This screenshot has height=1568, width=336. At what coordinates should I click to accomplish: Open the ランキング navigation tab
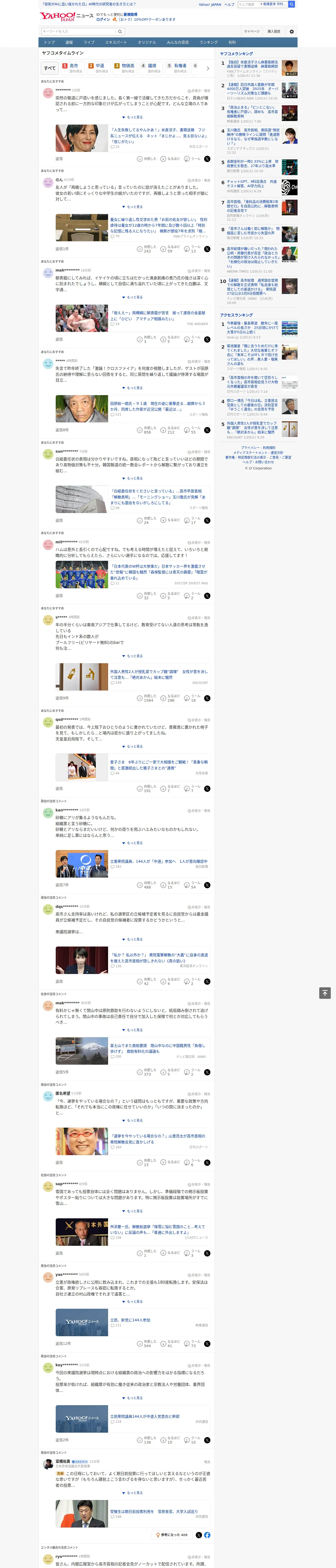click(x=209, y=43)
